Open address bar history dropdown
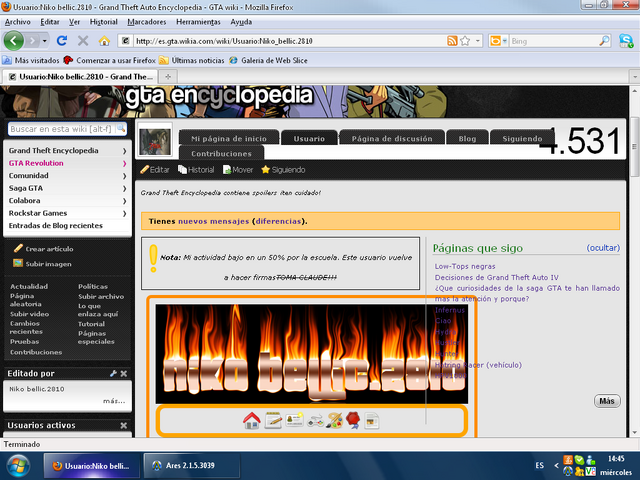 (477, 41)
